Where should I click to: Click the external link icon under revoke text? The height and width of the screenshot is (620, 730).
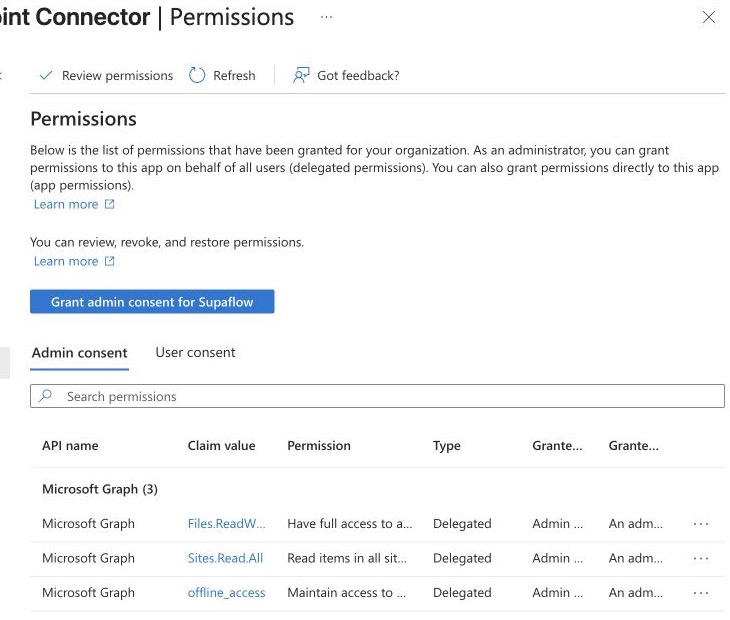tap(109, 261)
